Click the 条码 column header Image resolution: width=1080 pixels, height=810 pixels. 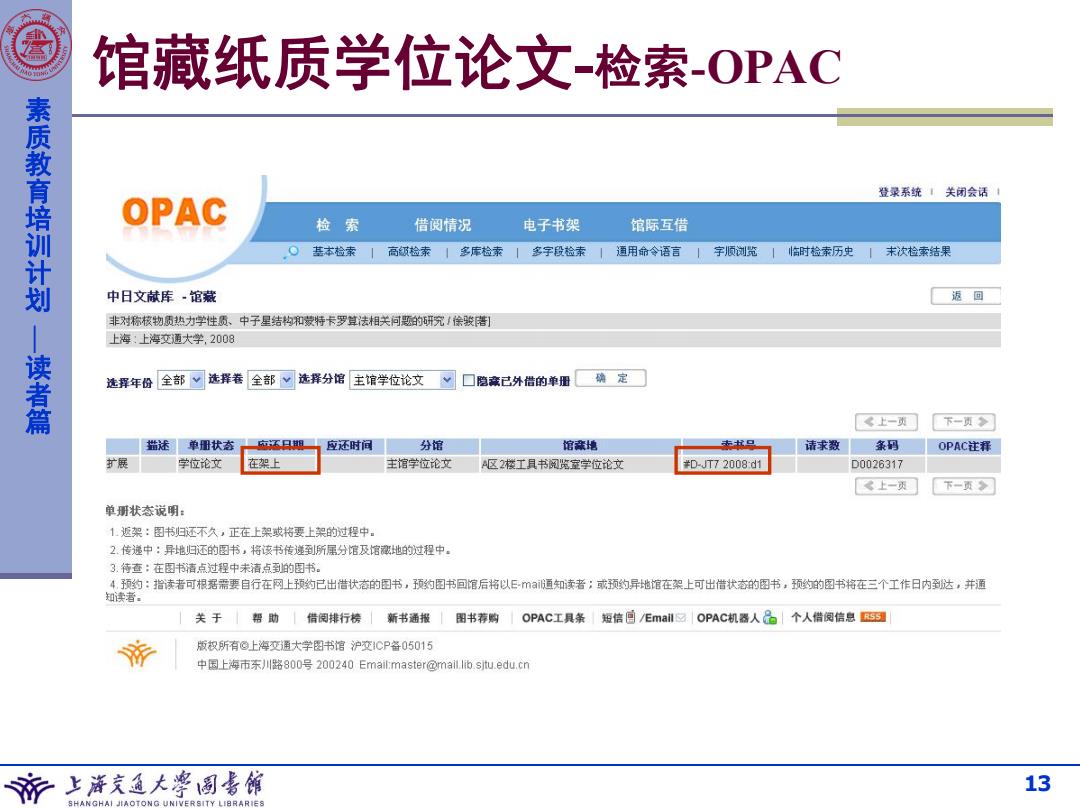(x=887, y=446)
